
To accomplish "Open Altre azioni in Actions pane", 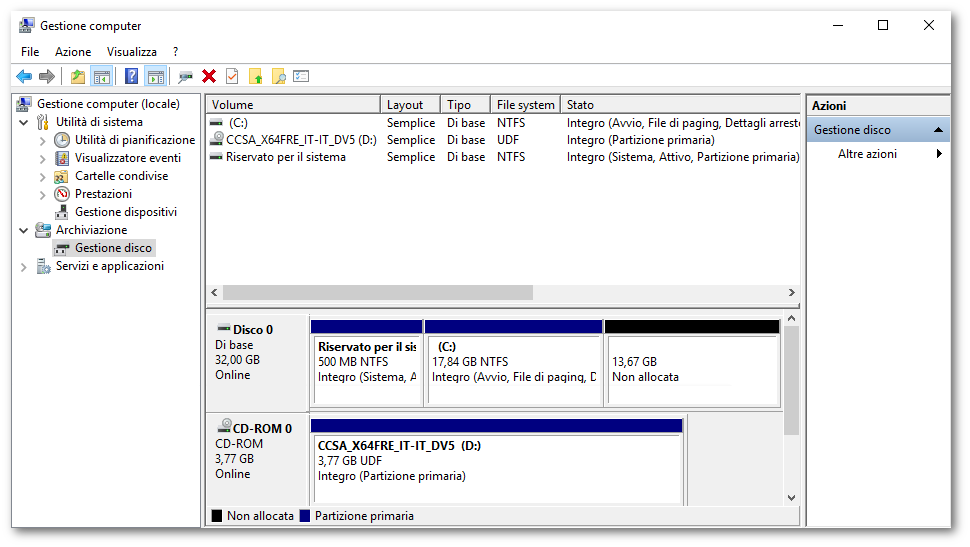I will [867, 154].
